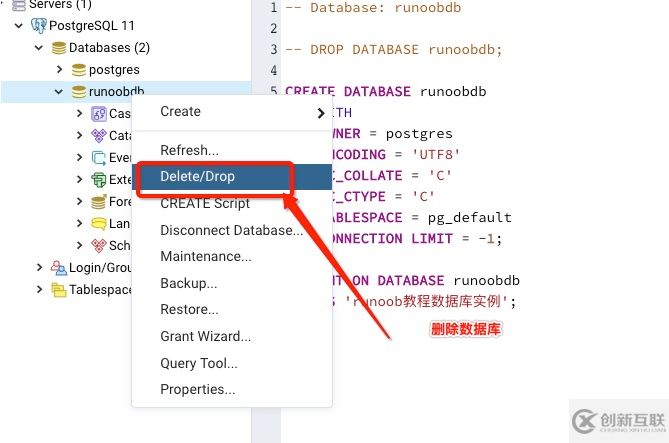Click the Languages node icon
Image resolution: width=669 pixels, height=443 pixels.
coord(99,224)
